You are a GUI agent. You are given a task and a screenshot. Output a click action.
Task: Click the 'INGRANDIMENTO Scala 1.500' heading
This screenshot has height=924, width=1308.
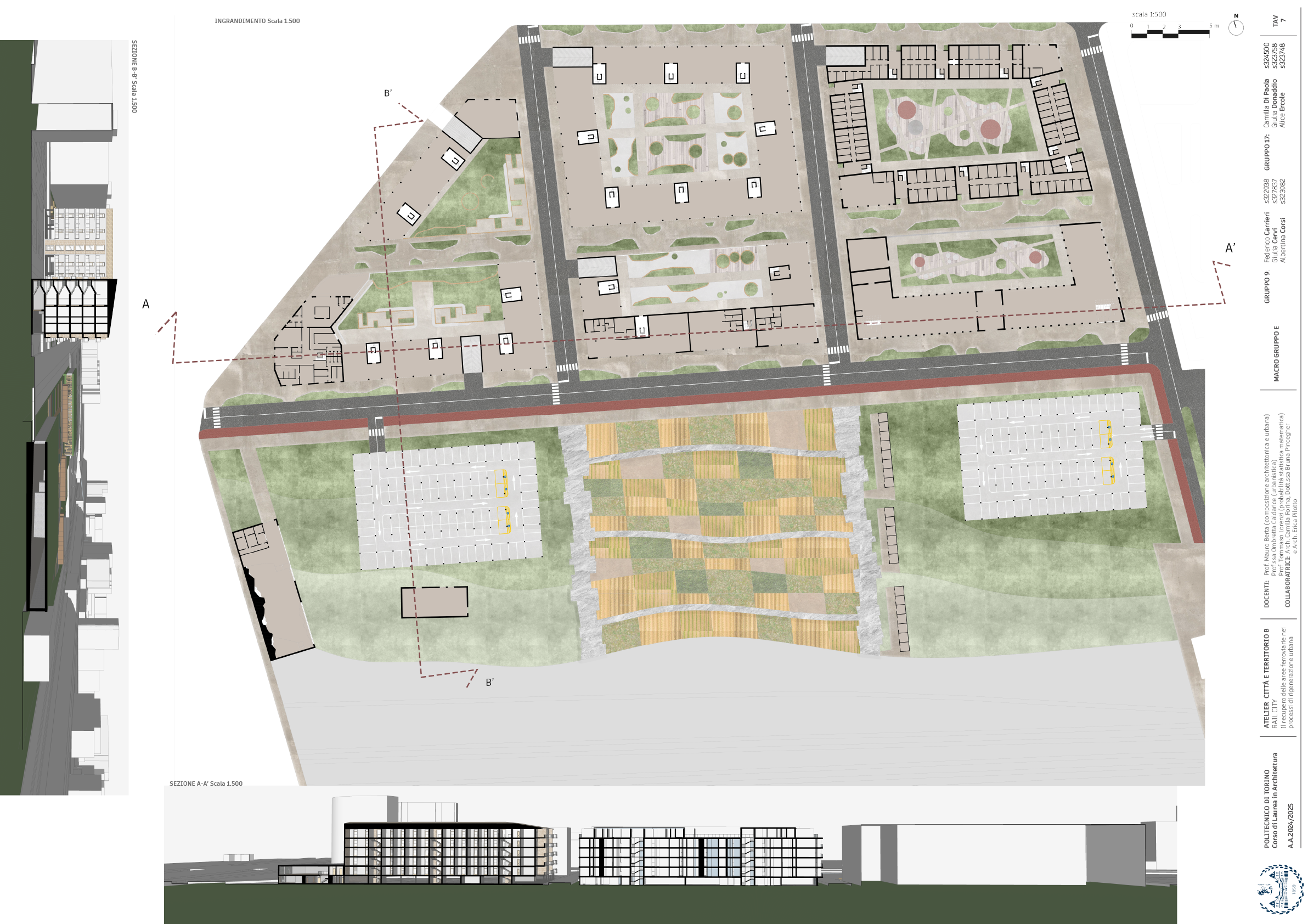[257, 21]
